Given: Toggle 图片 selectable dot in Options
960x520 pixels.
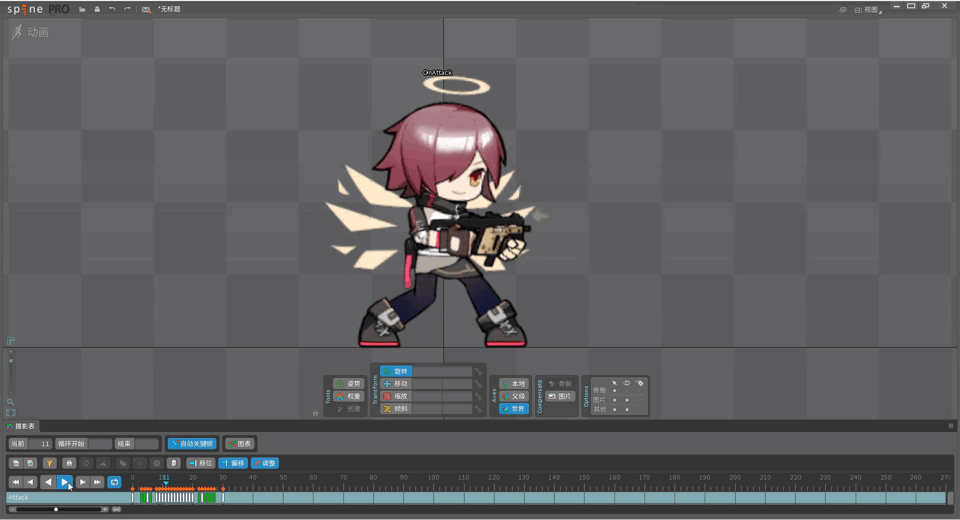Looking at the screenshot, I should tap(615, 400).
